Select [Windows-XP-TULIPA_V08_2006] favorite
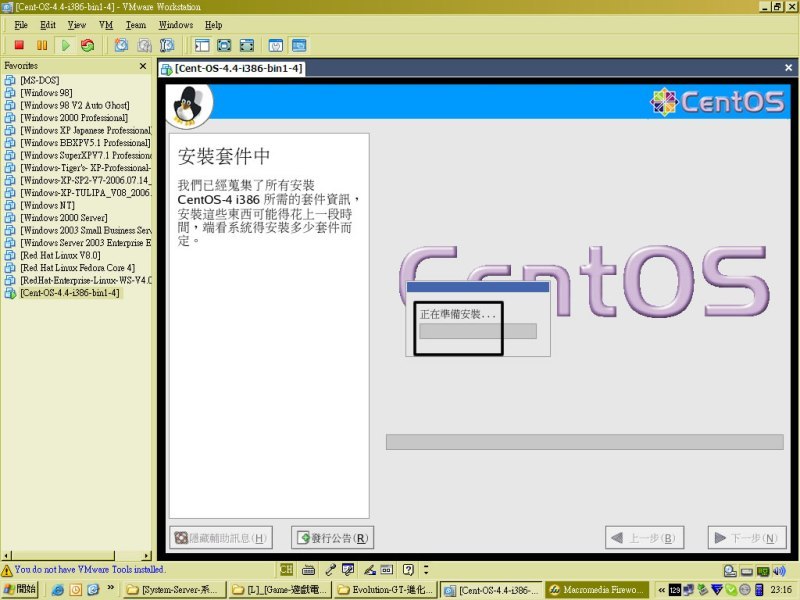800x600 pixels. pos(86,193)
